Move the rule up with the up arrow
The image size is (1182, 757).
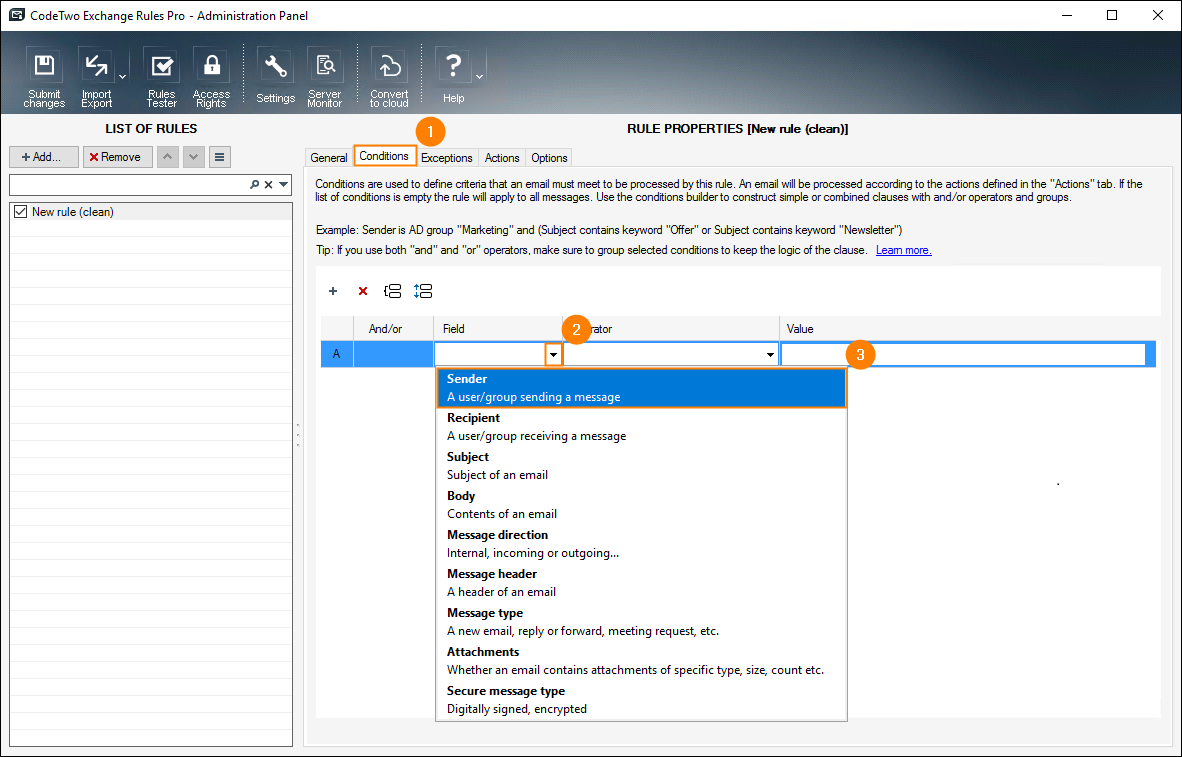(x=167, y=157)
